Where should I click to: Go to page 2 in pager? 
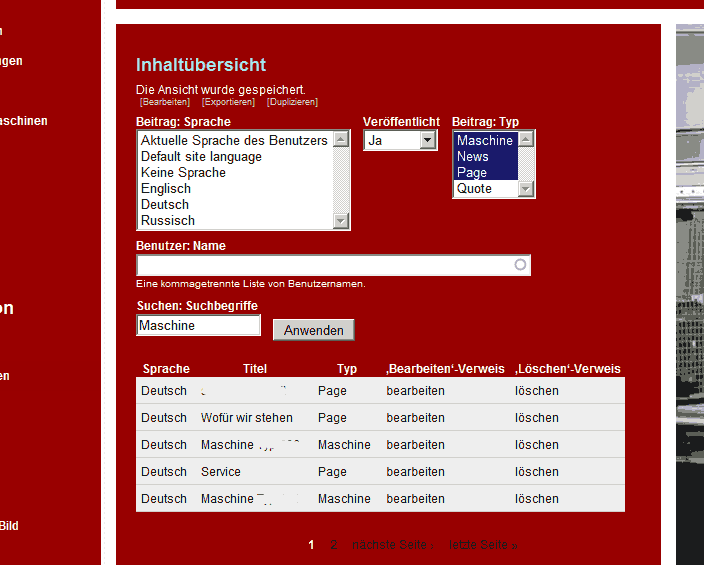[x=334, y=545]
